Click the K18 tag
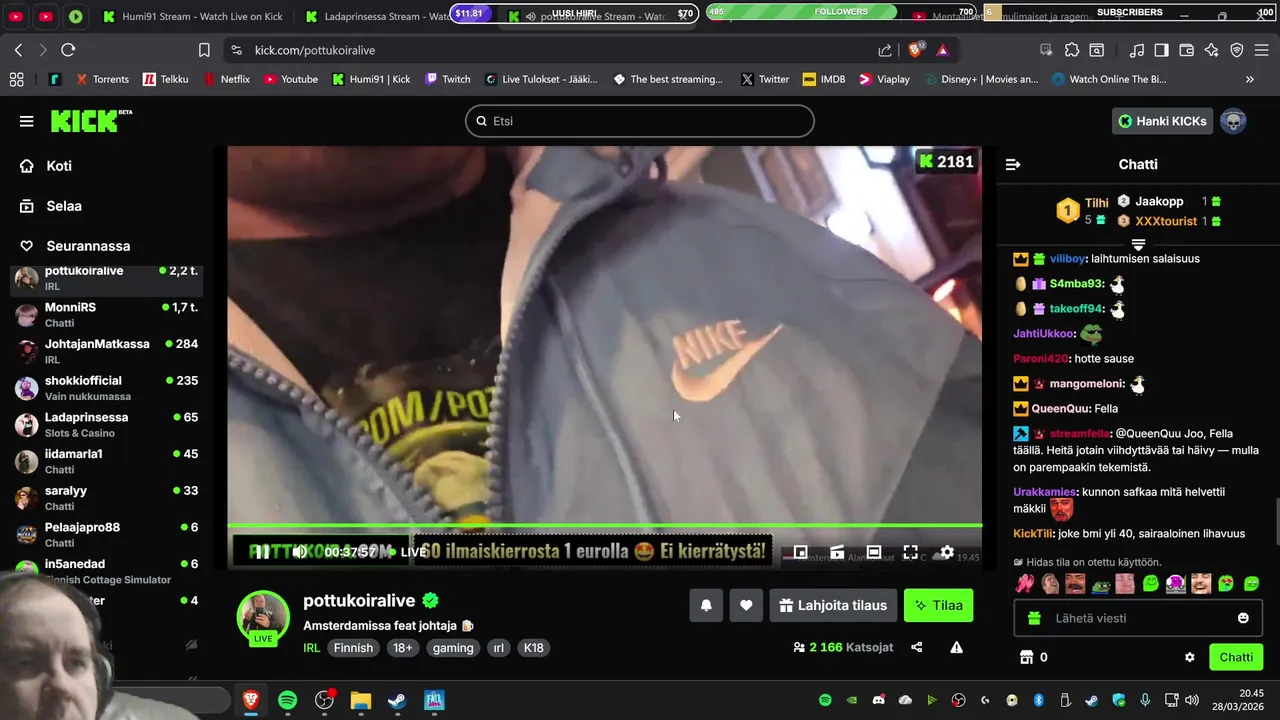 pos(534,648)
